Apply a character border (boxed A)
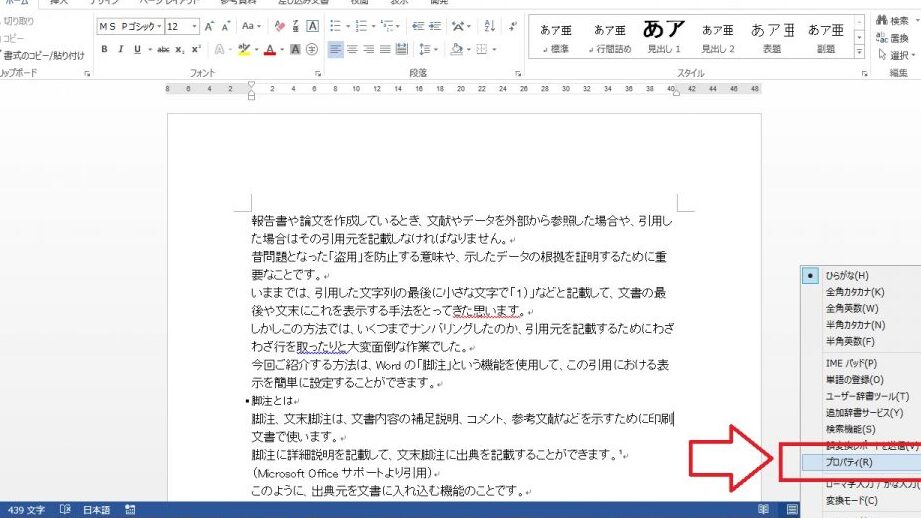Viewport: 921px width, 518px height. 312,26
